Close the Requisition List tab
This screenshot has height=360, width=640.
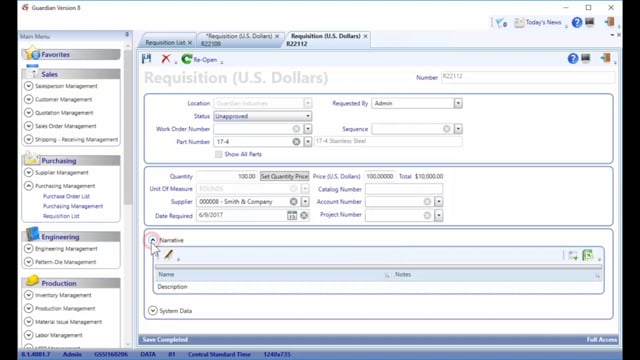click(190, 42)
